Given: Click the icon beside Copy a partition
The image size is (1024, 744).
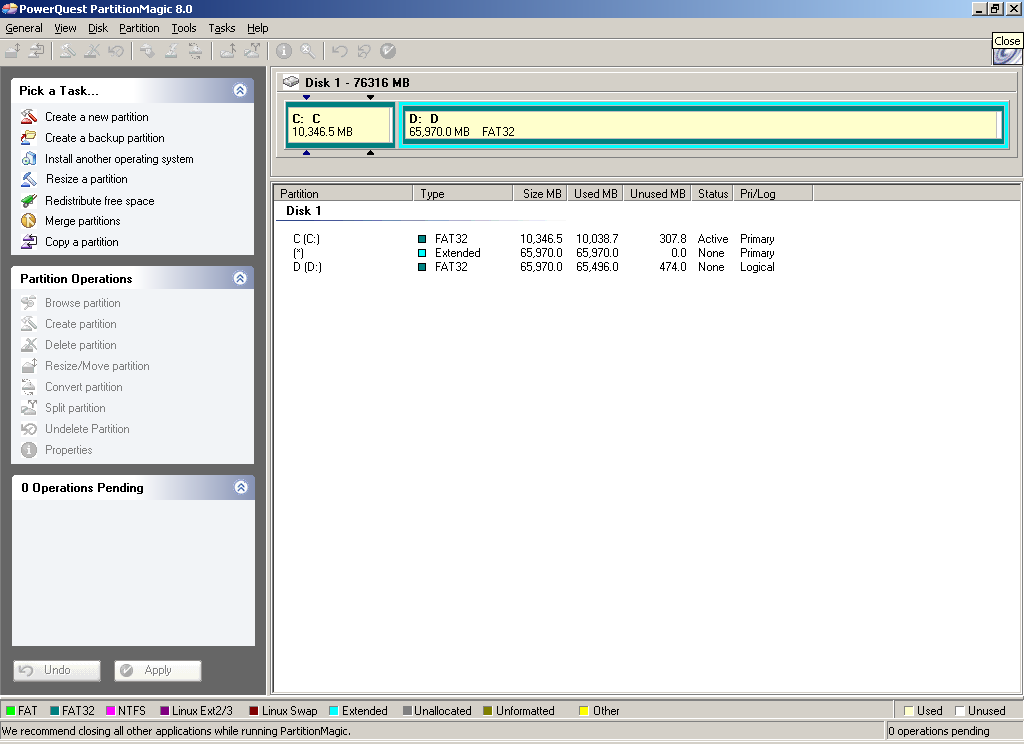Looking at the screenshot, I should click(x=29, y=242).
